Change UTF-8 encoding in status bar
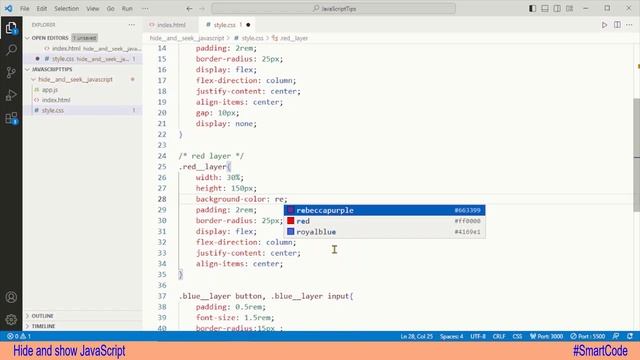 point(478,336)
